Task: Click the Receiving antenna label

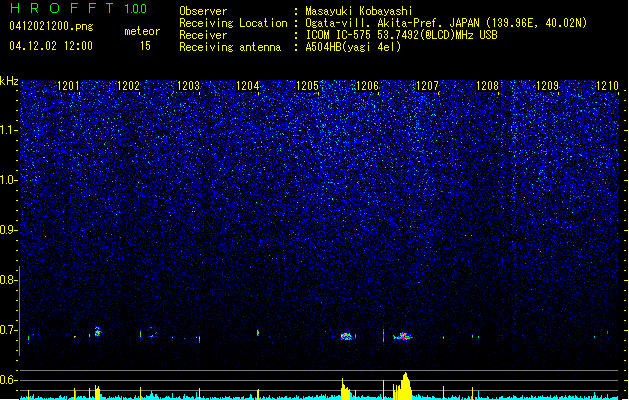Action: [230, 47]
